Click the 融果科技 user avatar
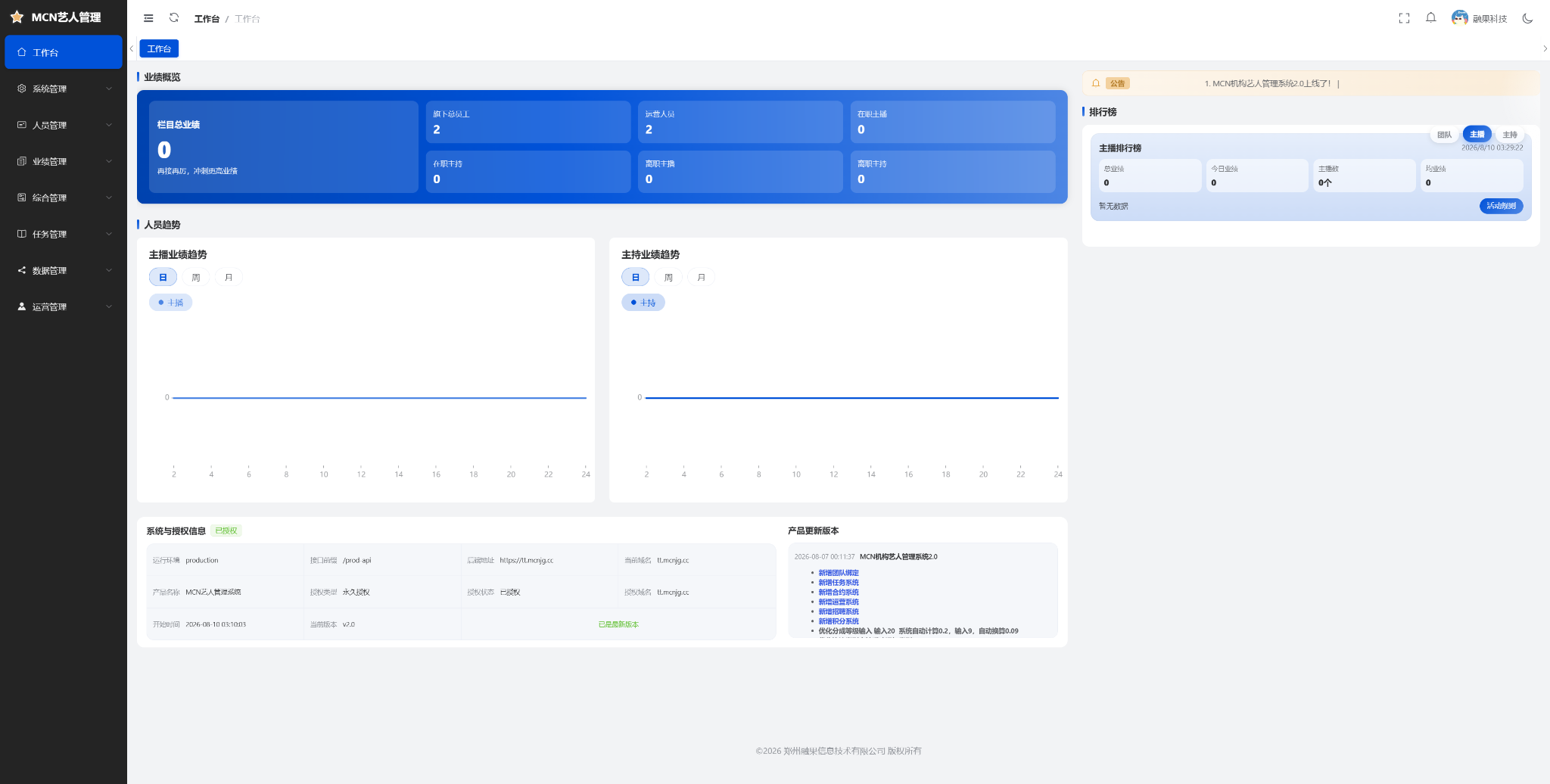 click(1460, 18)
